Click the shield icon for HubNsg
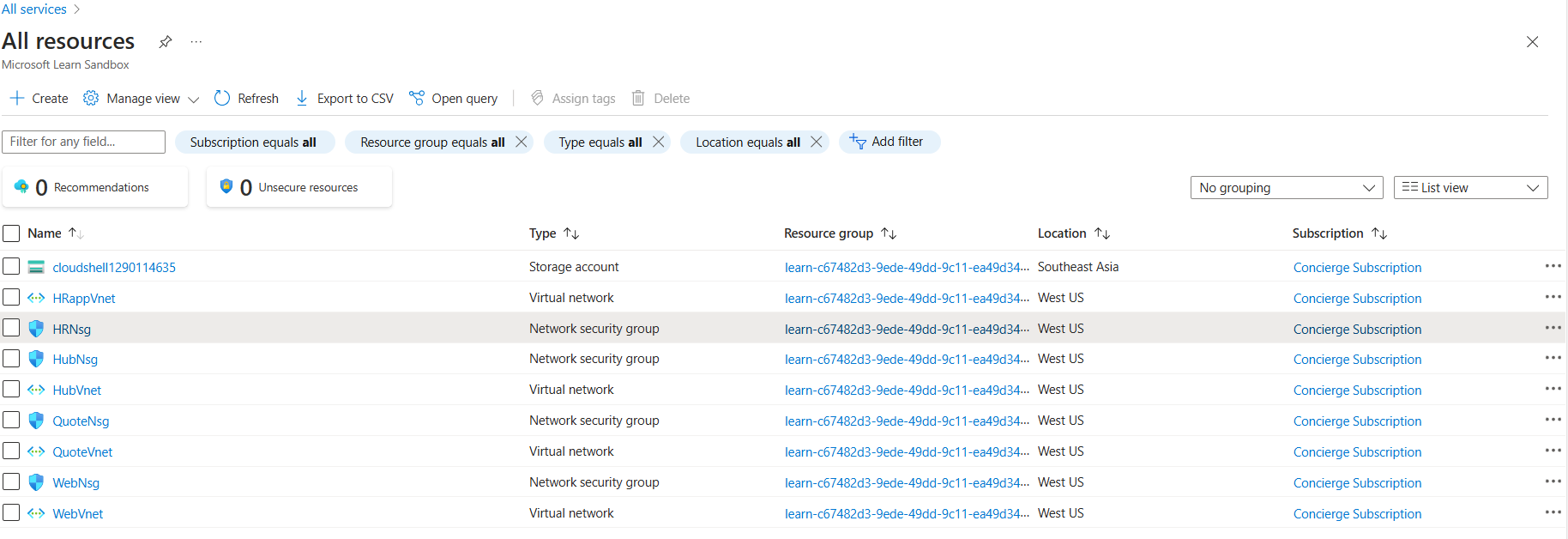 [36, 359]
